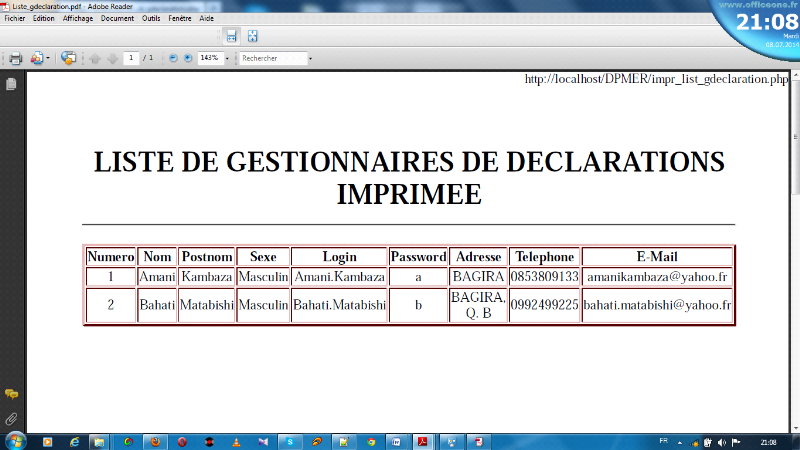The width and height of the screenshot is (800, 450).
Task: Click the scrollbar down arrow
Action: pyautogui.click(x=795, y=429)
